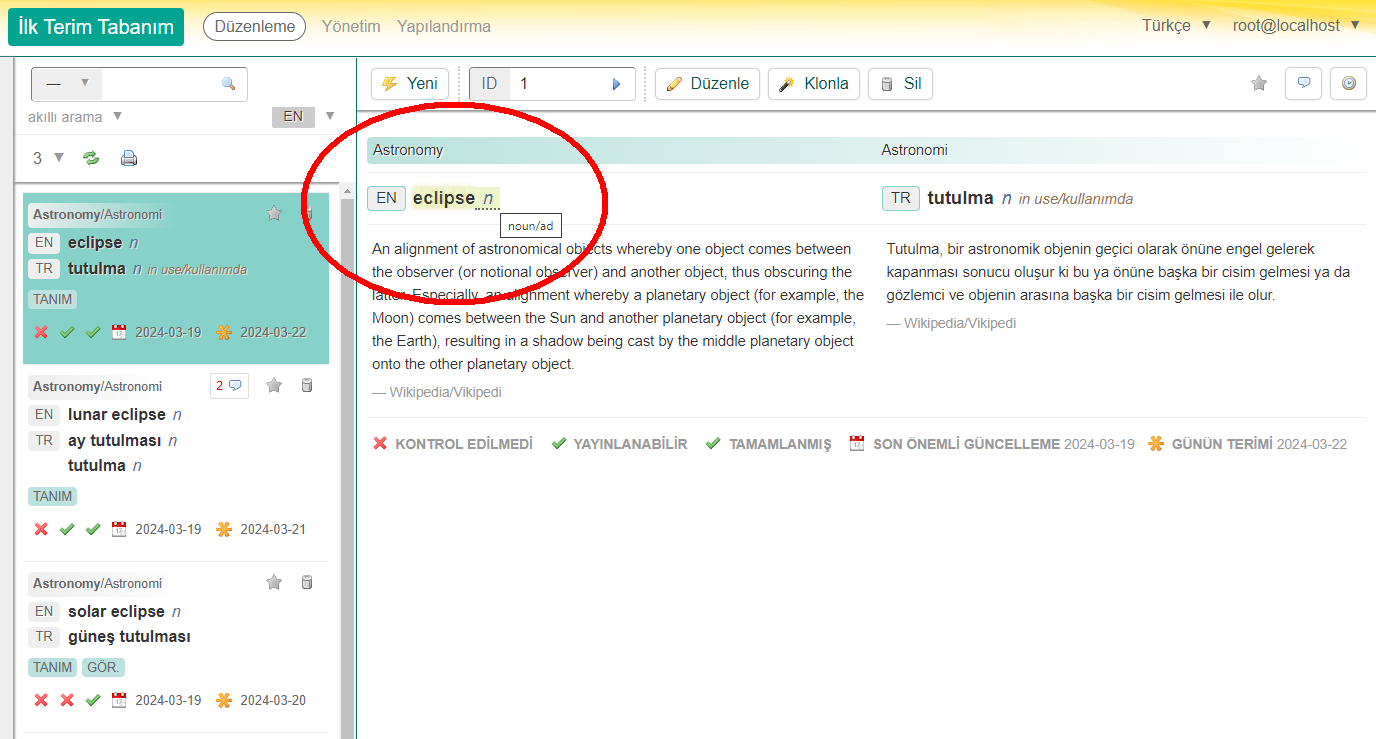Image resolution: width=1376 pixels, height=739 pixels.
Task: Open the entry comments icon in toolbar
Action: [x=1303, y=84]
